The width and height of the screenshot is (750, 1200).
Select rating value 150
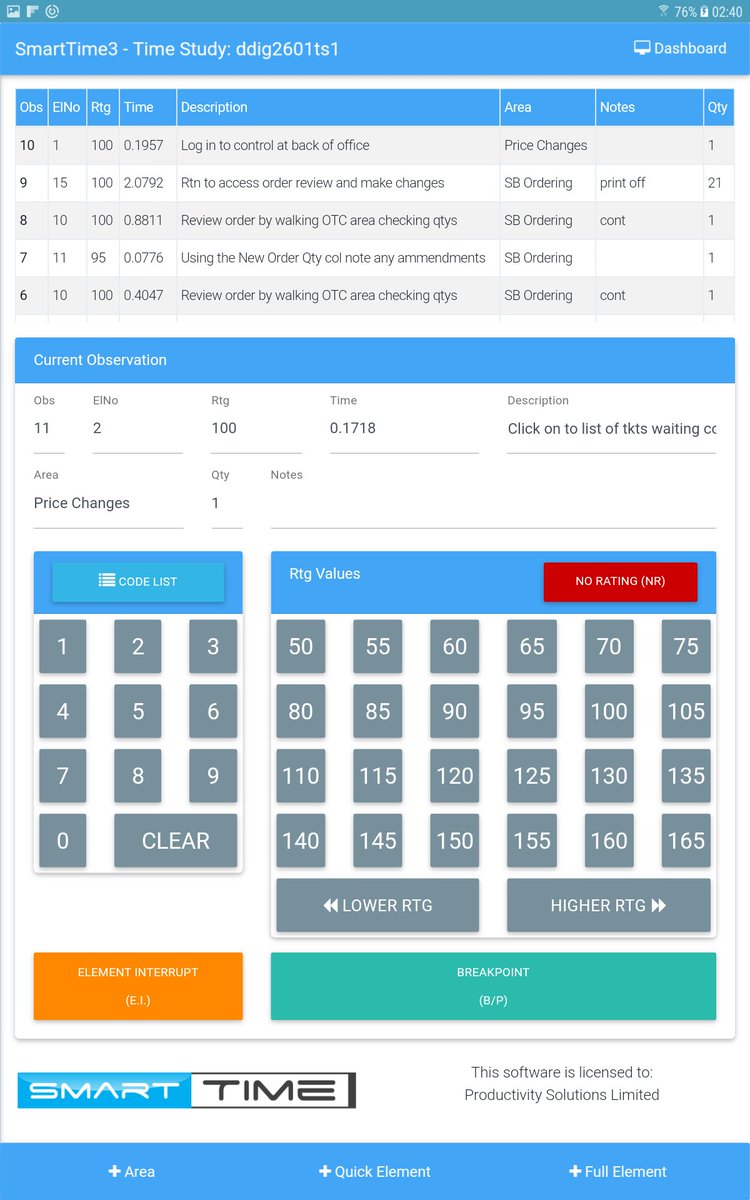click(x=455, y=841)
